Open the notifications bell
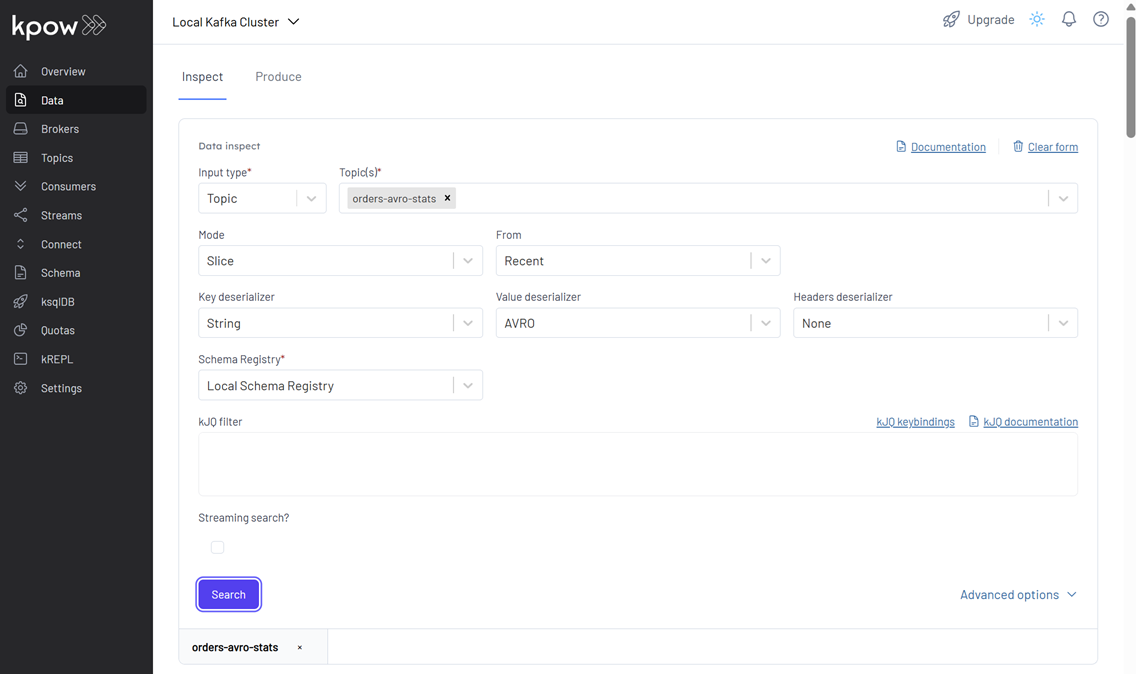Image resolution: width=1136 pixels, height=674 pixels. pos(1069,20)
